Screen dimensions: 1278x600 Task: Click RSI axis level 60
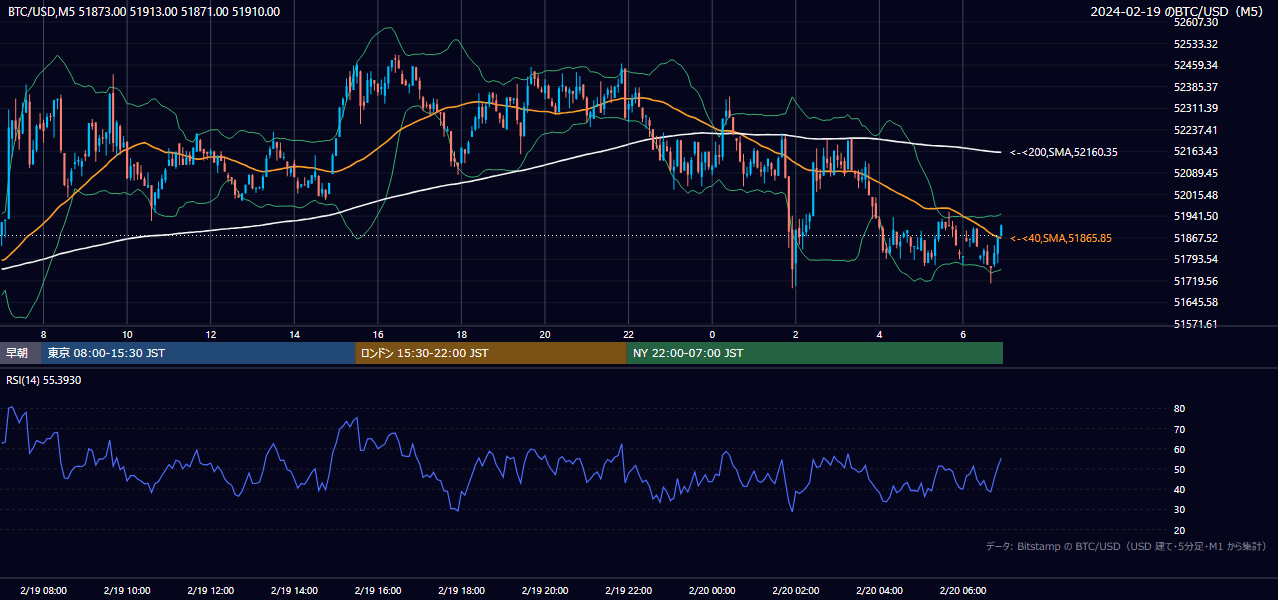[x=1179, y=449]
